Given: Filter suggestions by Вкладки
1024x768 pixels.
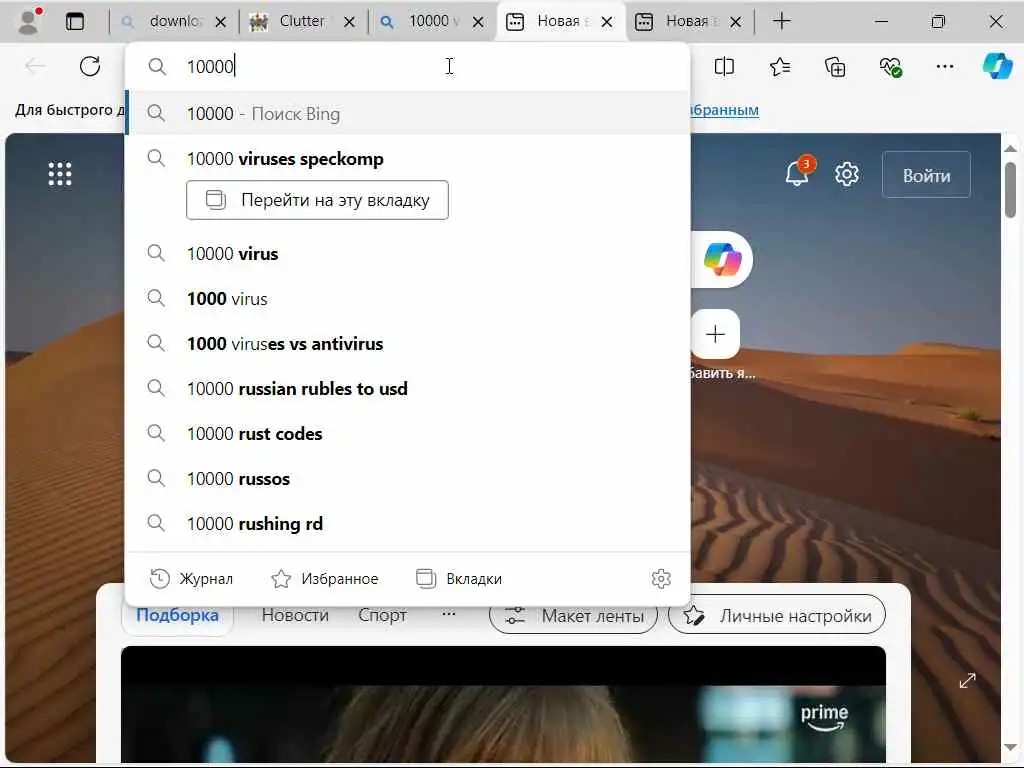Looking at the screenshot, I should [459, 579].
